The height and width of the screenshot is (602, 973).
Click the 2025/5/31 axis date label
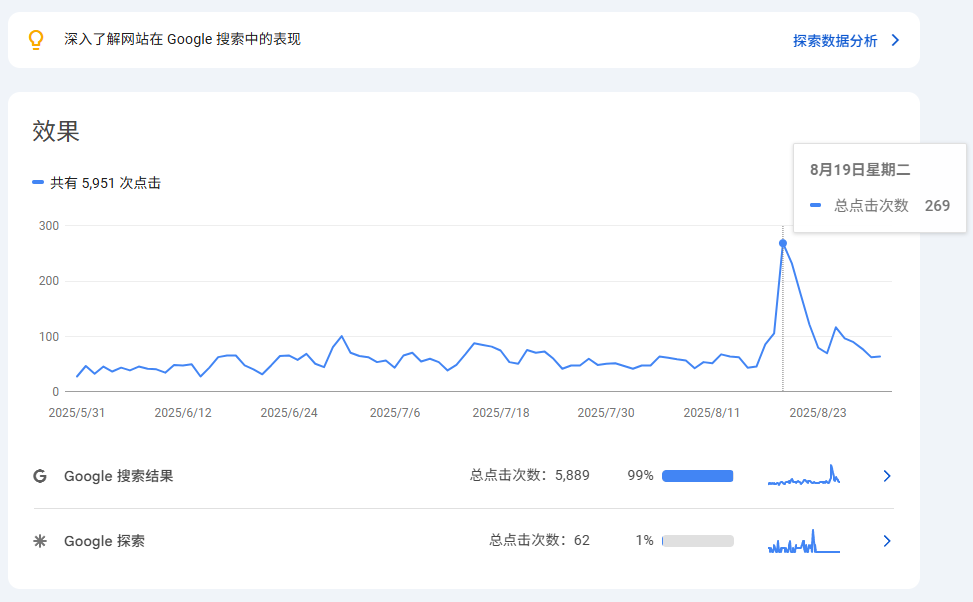click(77, 413)
